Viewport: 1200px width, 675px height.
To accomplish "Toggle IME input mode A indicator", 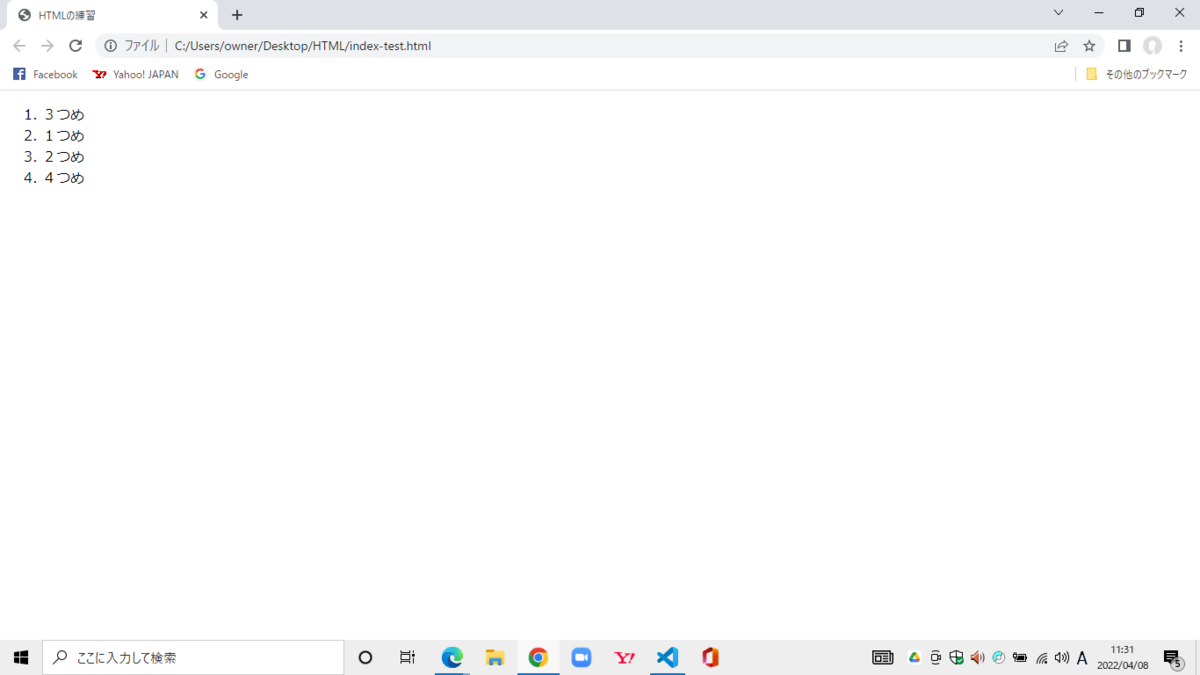I will (x=1082, y=657).
